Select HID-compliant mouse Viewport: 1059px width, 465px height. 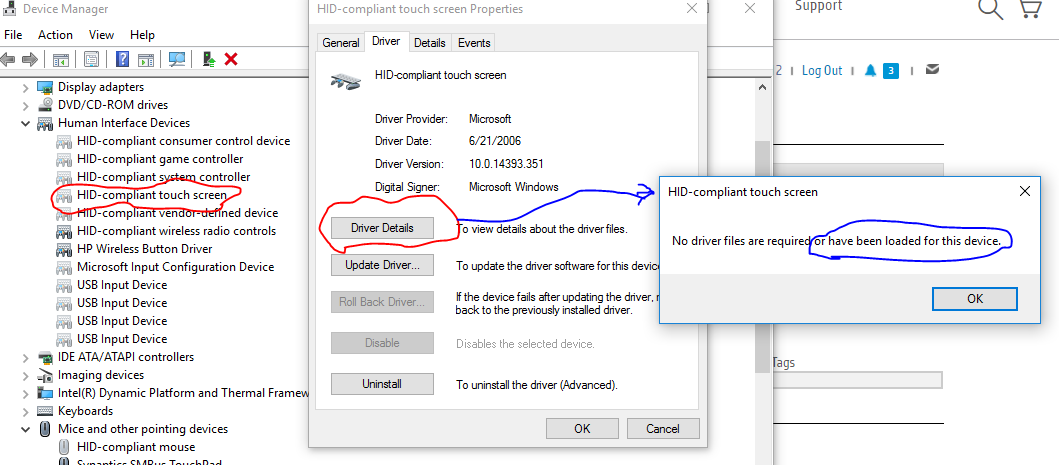[x=136, y=447]
